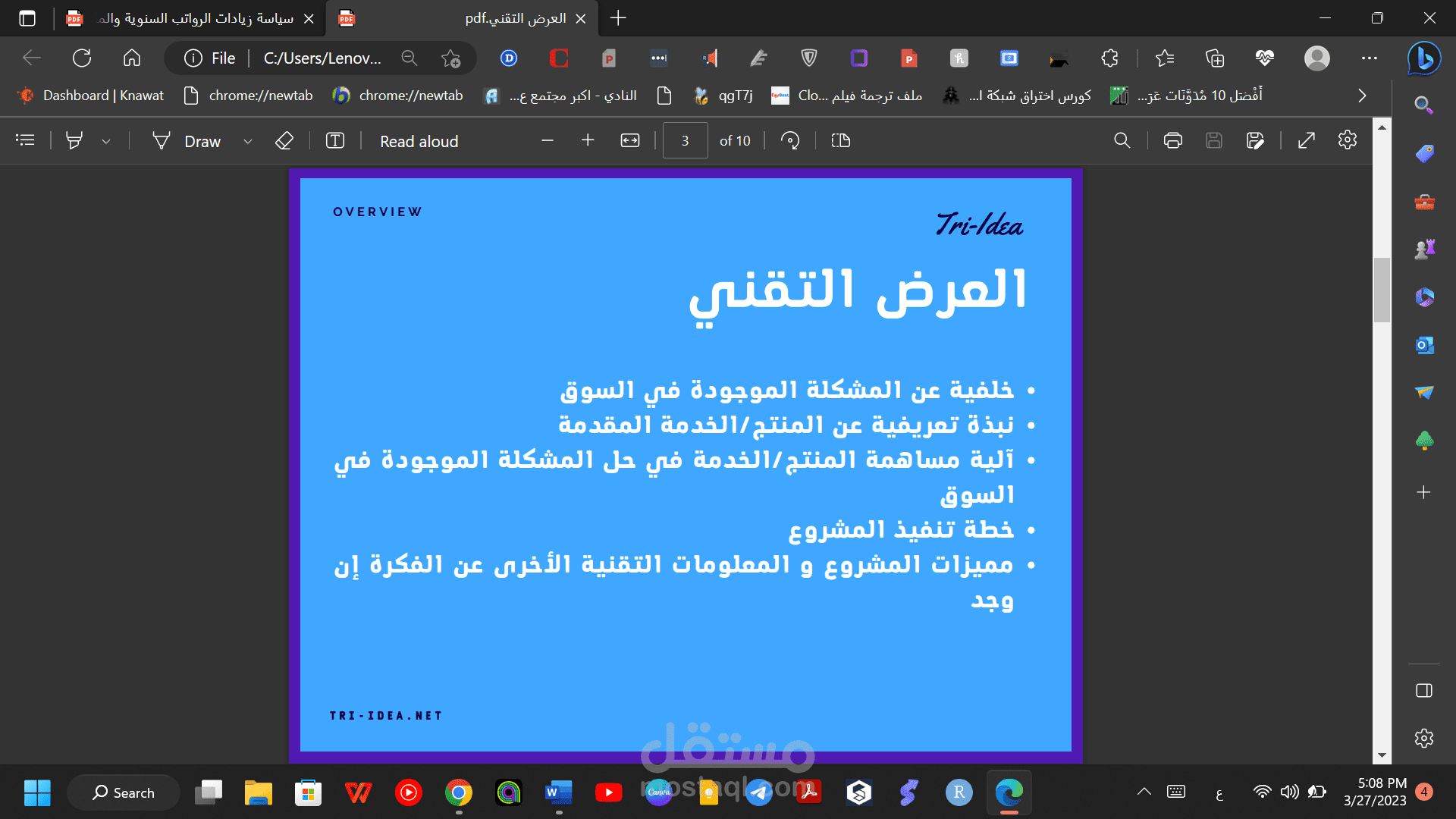1456x819 pixels.
Task: Open the Windows Start menu
Action: point(37,792)
